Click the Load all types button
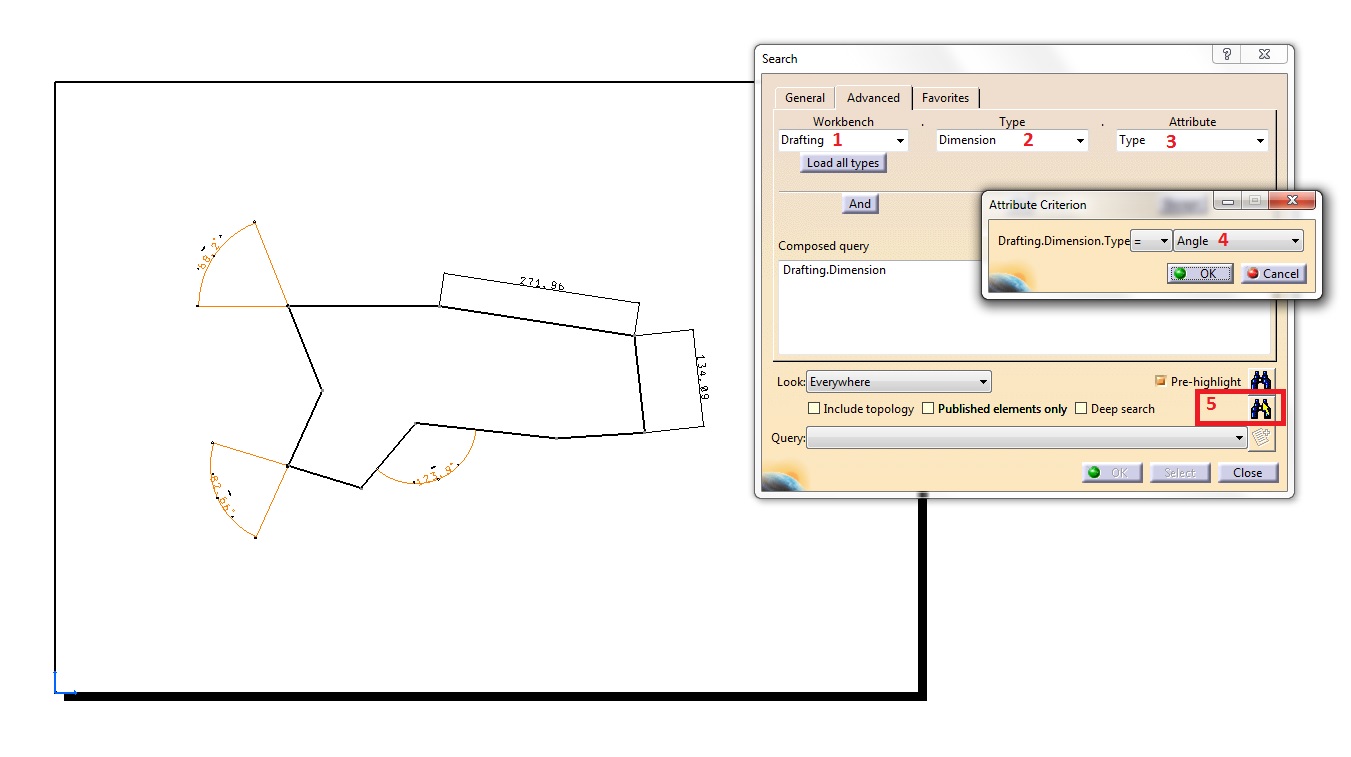This screenshot has height=757, width=1351. tap(842, 162)
